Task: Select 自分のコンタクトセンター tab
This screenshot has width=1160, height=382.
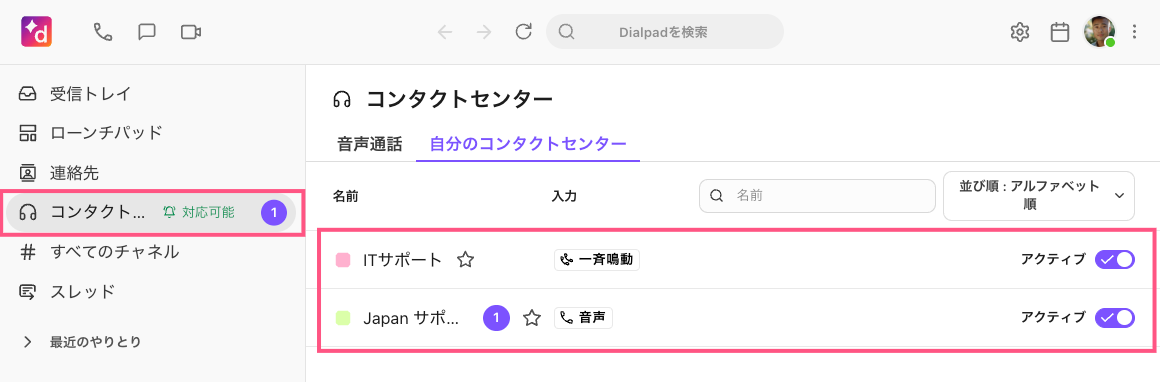Action: [x=527, y=144]
